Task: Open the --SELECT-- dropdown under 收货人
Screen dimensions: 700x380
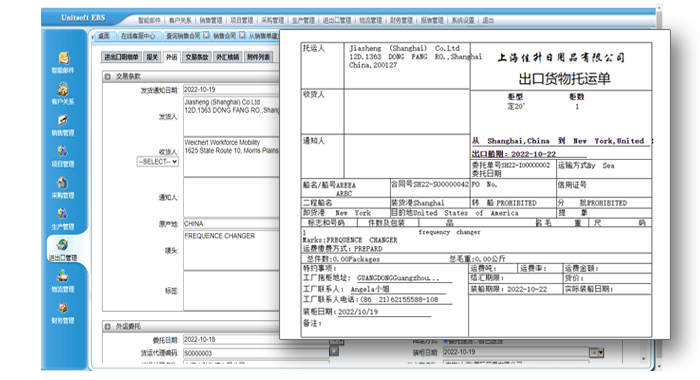Action: pos(158,162)
